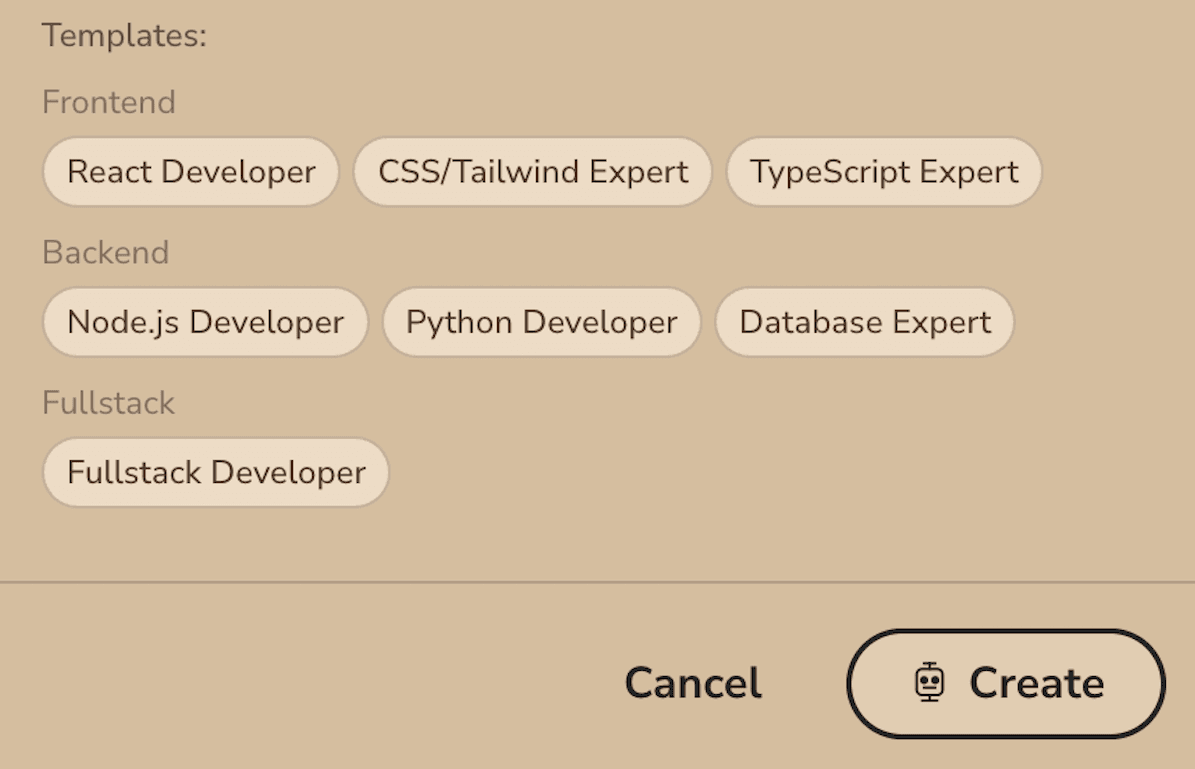Click the Create button
Viewport: 1195px width, 769px height.
tap(1006, 684)
